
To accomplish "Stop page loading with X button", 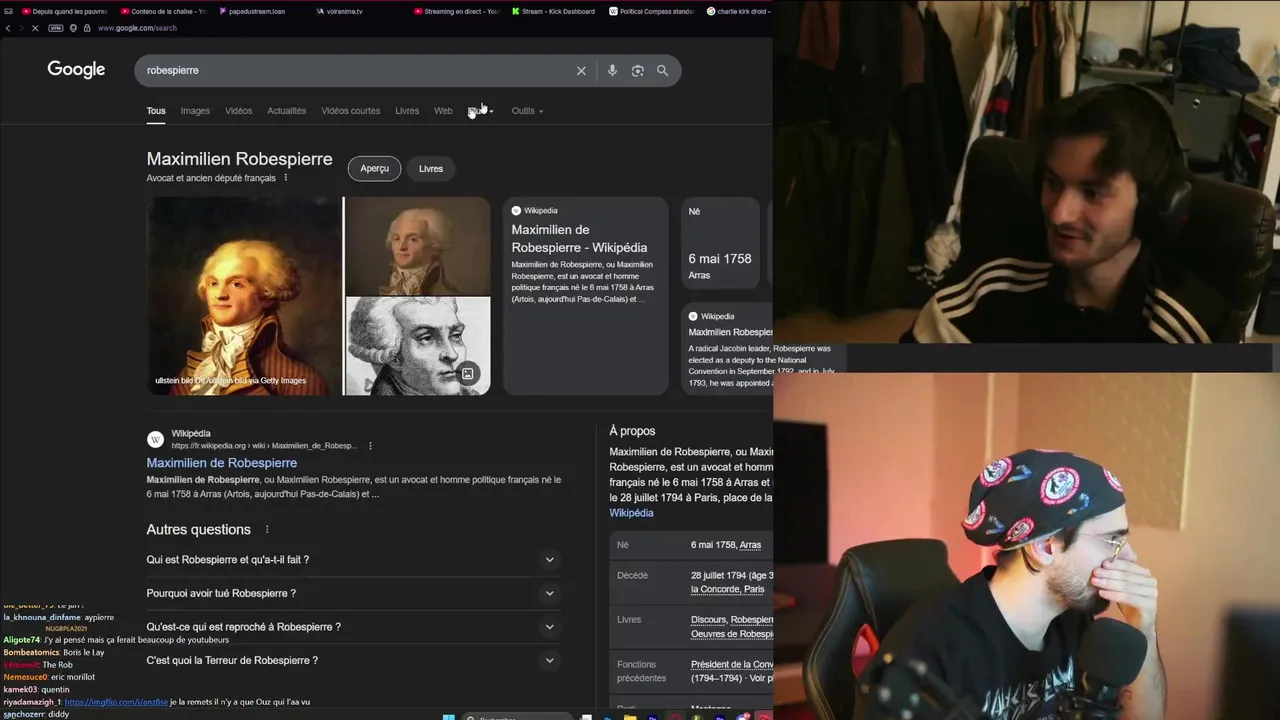I will [34, 28].
